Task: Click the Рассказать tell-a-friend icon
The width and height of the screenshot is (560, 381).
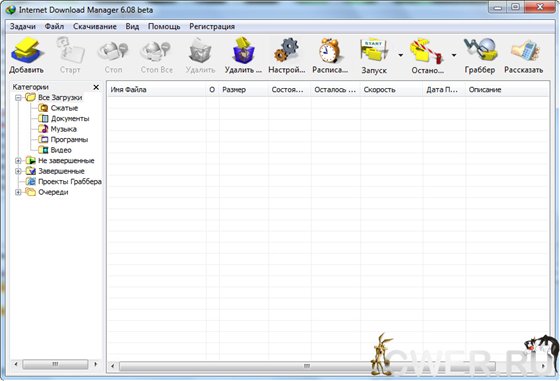Action: (x=524, y=51)
